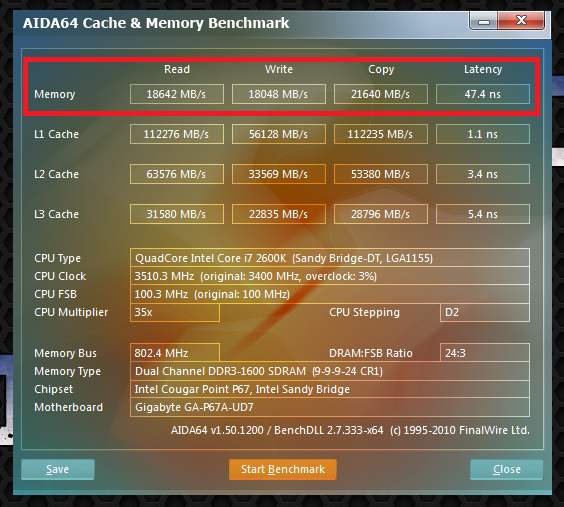Click the Memory Copy 21640 MB/s value
Screen dimensions: 564x507
click(381, 94)
